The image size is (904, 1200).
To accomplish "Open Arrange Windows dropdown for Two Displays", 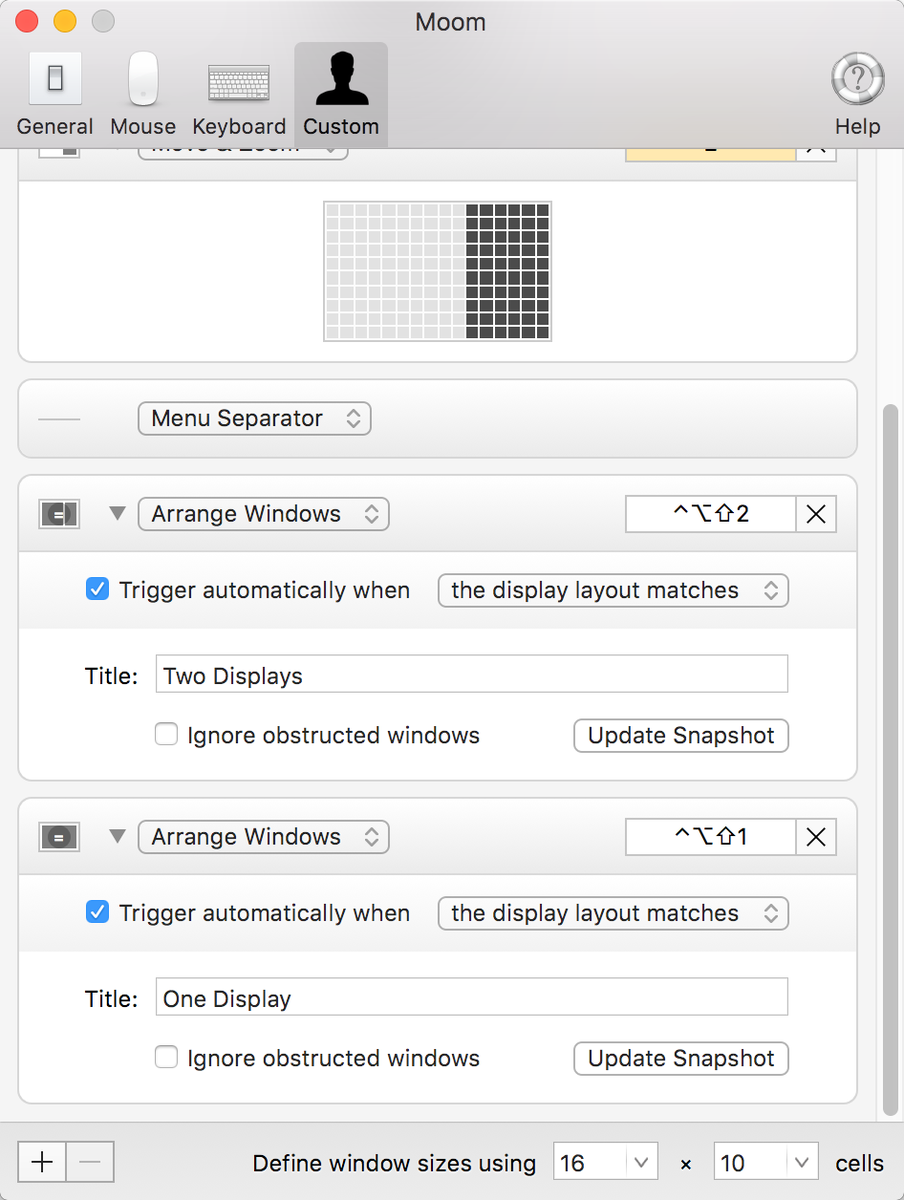I will pyautogui.click(x=263, y=514).
